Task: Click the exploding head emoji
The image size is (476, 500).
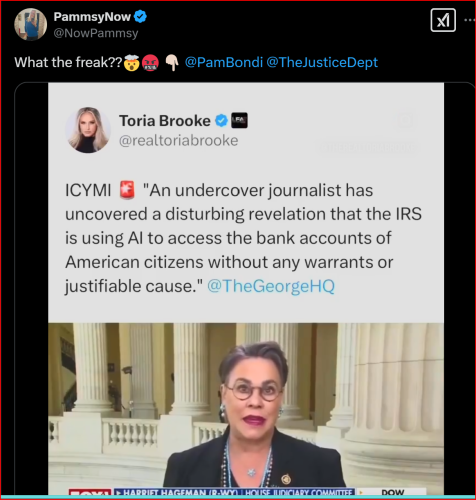Action: point(132,63)
